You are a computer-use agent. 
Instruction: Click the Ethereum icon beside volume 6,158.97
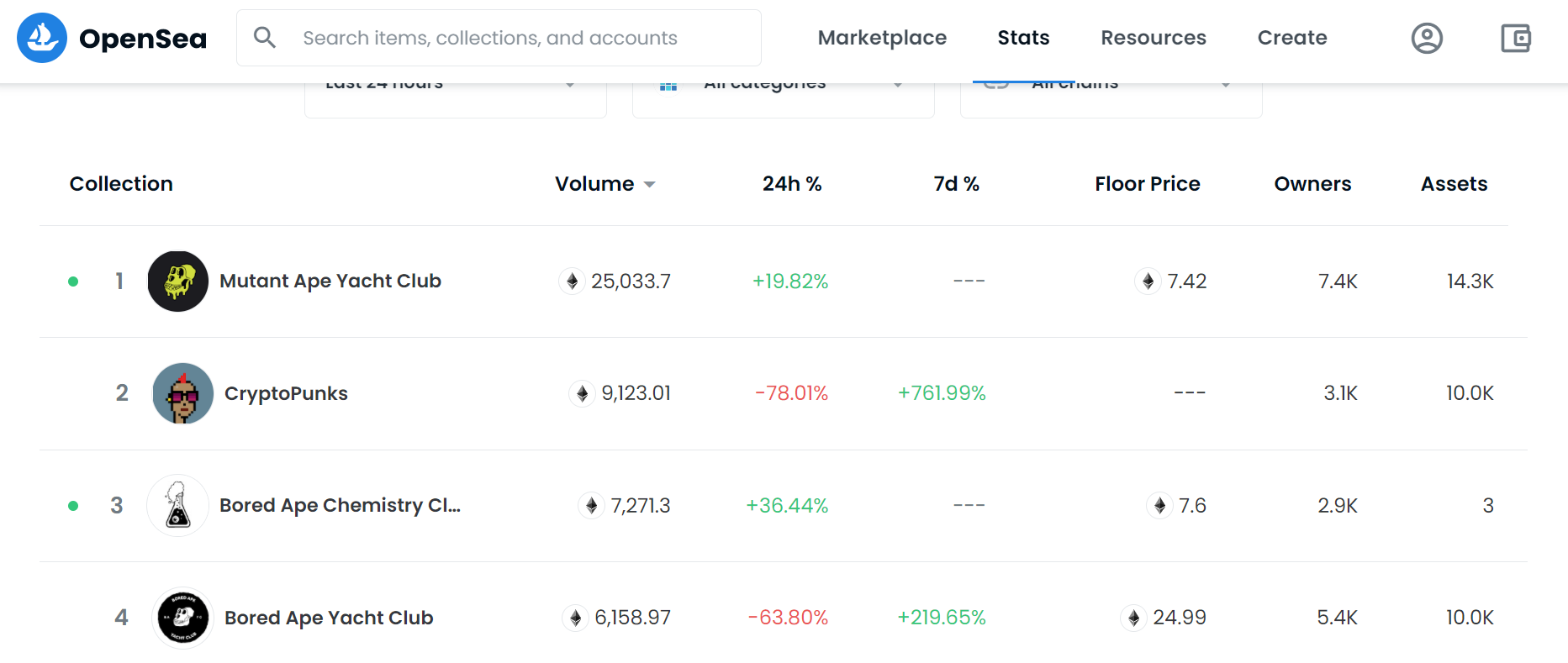pos(576,618)
